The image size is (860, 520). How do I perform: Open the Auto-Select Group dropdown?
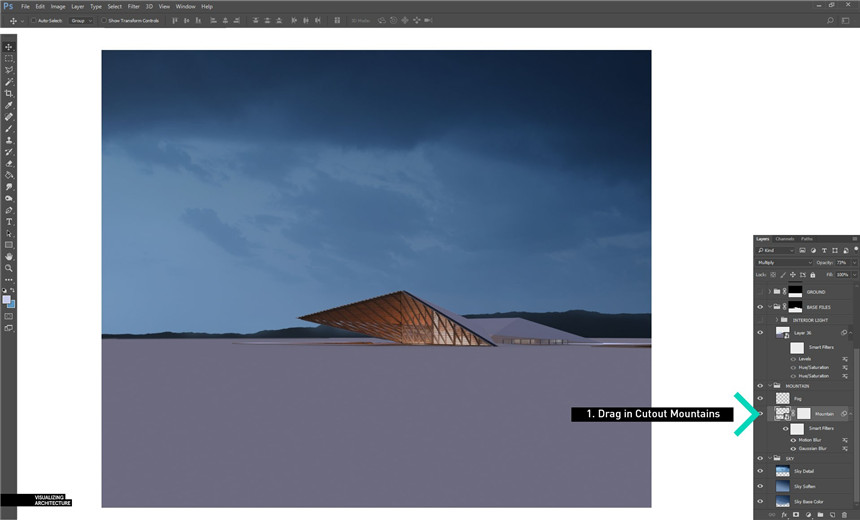tap(80, 20)
